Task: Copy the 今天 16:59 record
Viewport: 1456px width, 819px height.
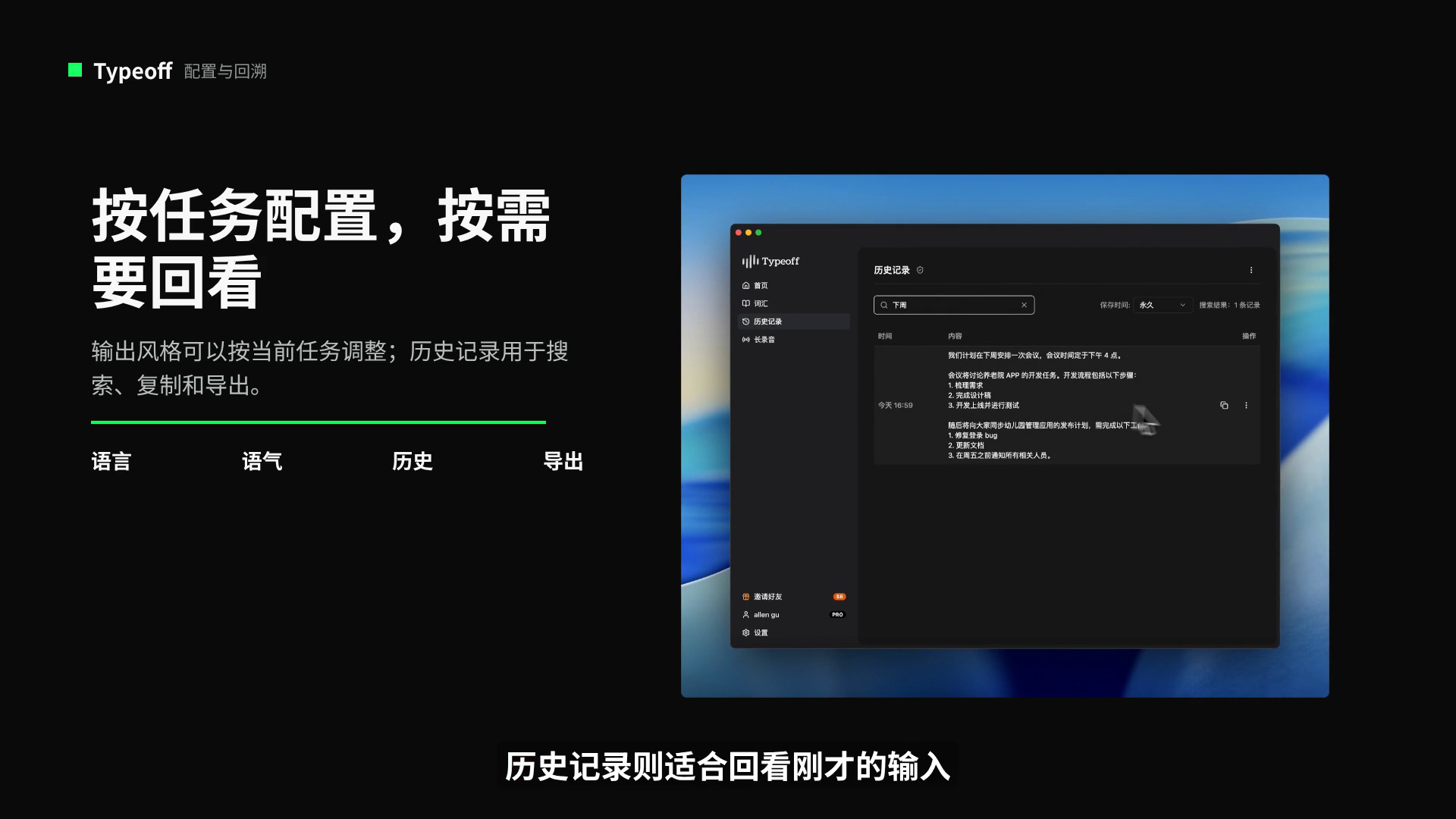Action: [1224, 406]
